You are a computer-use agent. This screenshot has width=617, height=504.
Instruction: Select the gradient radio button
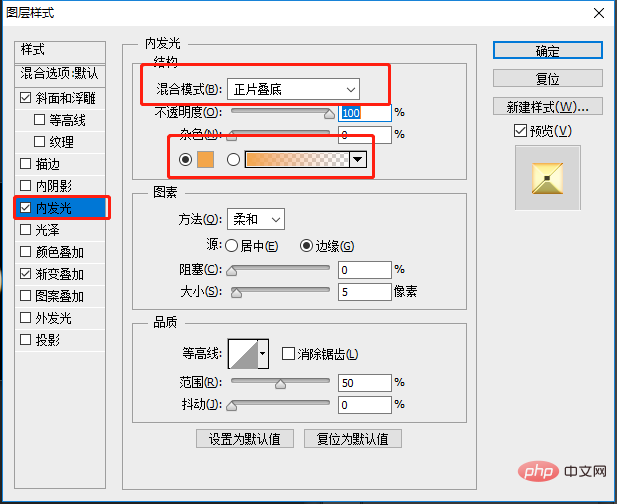[x=233, y=159]
